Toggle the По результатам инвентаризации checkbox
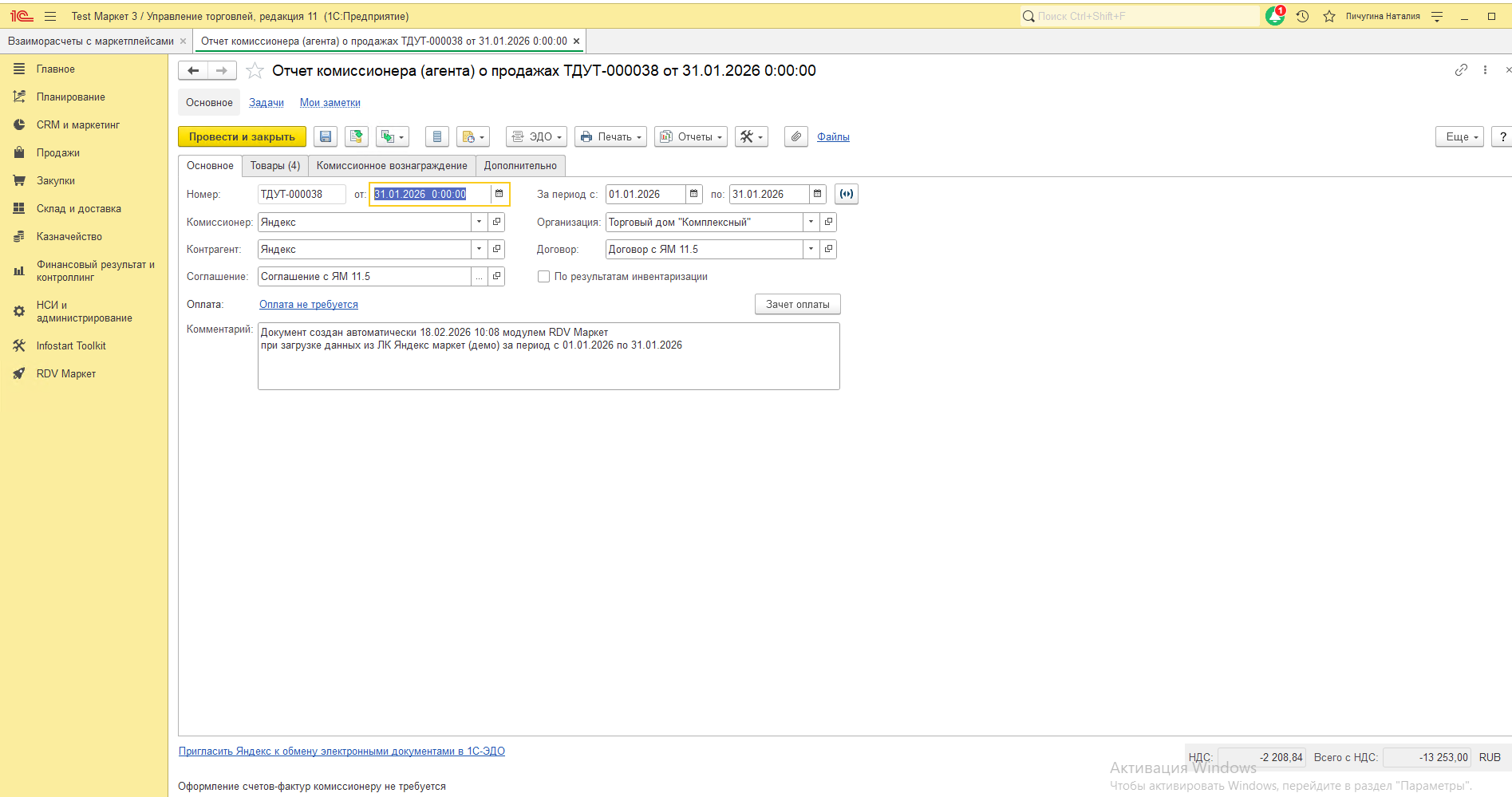Image resolution: width=1512 pixels, height=797 pixels. point(544,277)
